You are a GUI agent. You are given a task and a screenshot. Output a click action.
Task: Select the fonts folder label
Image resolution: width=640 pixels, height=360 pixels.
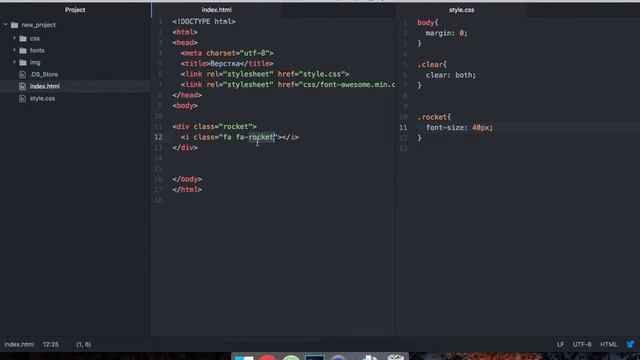37,51
